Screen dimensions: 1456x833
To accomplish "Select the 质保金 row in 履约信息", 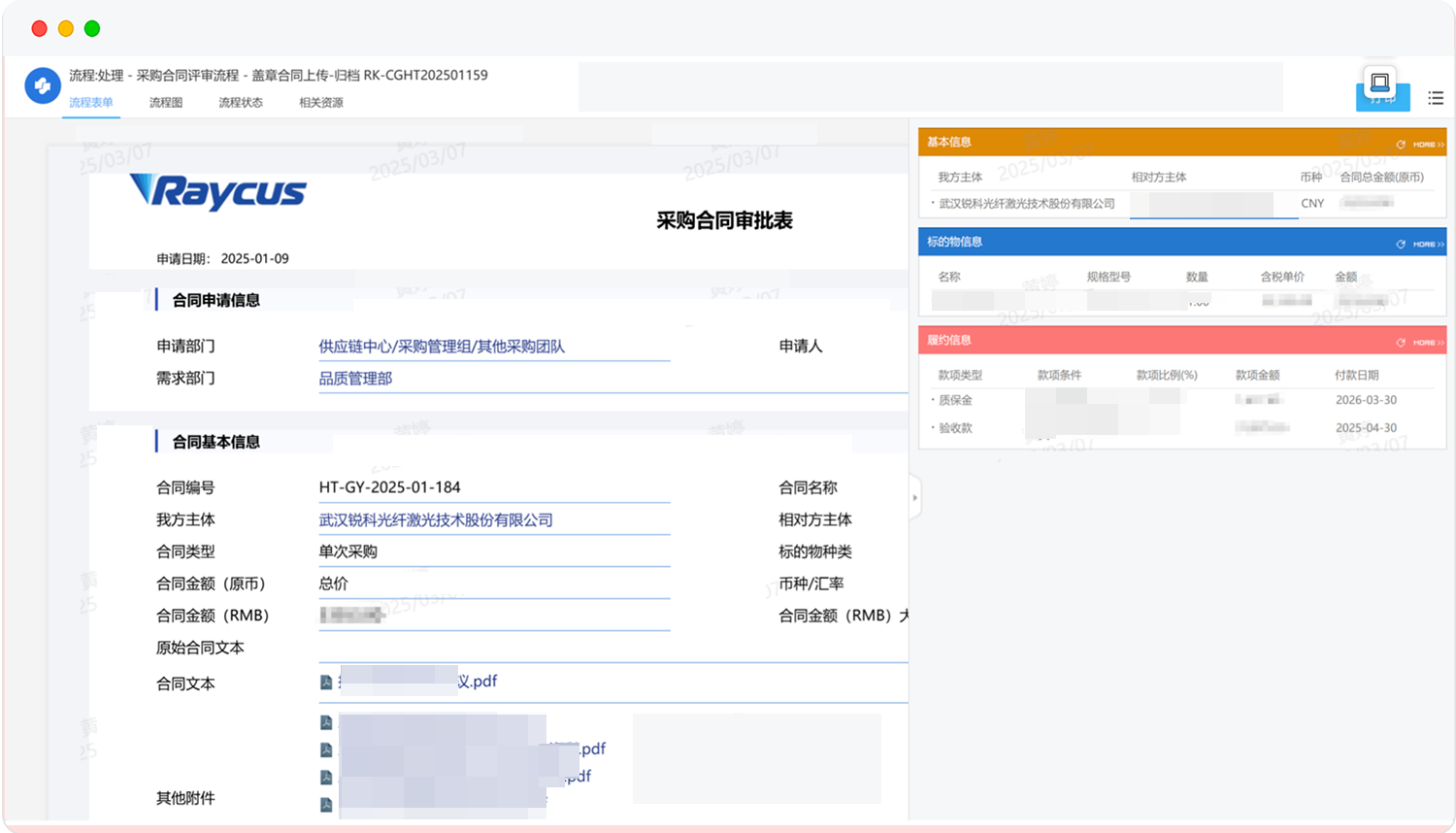I will pyautogui.click(x=1182, y=400).
